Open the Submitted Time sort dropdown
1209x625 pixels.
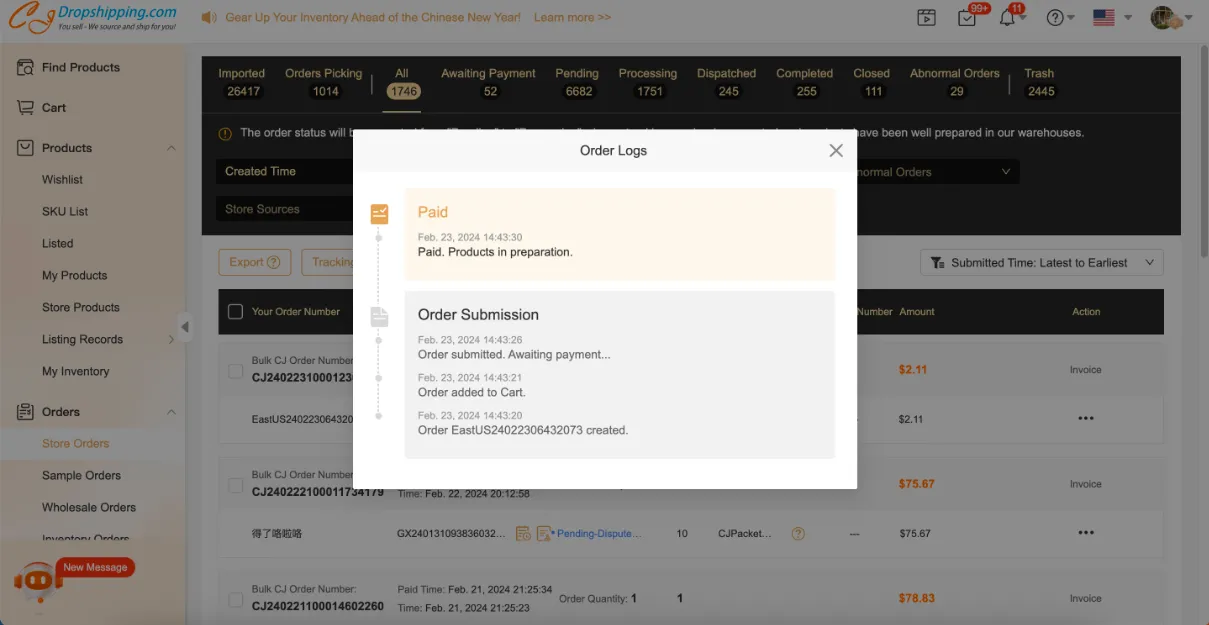tap(1041, 263)
